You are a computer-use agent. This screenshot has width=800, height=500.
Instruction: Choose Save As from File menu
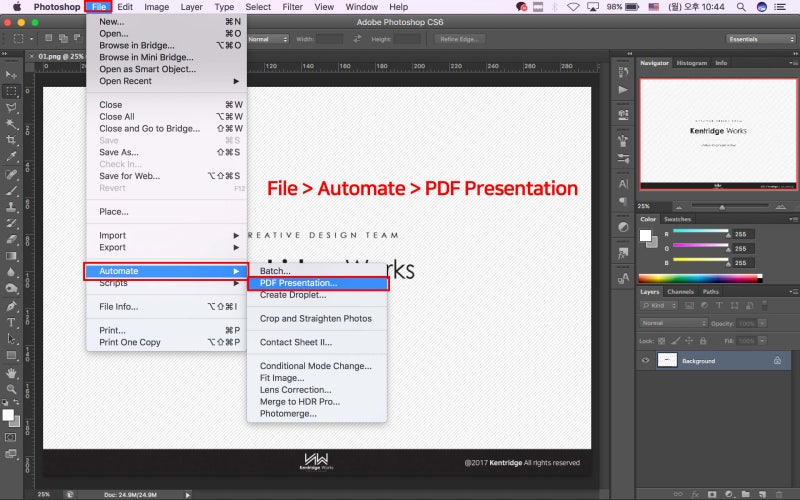click(167, 152)
